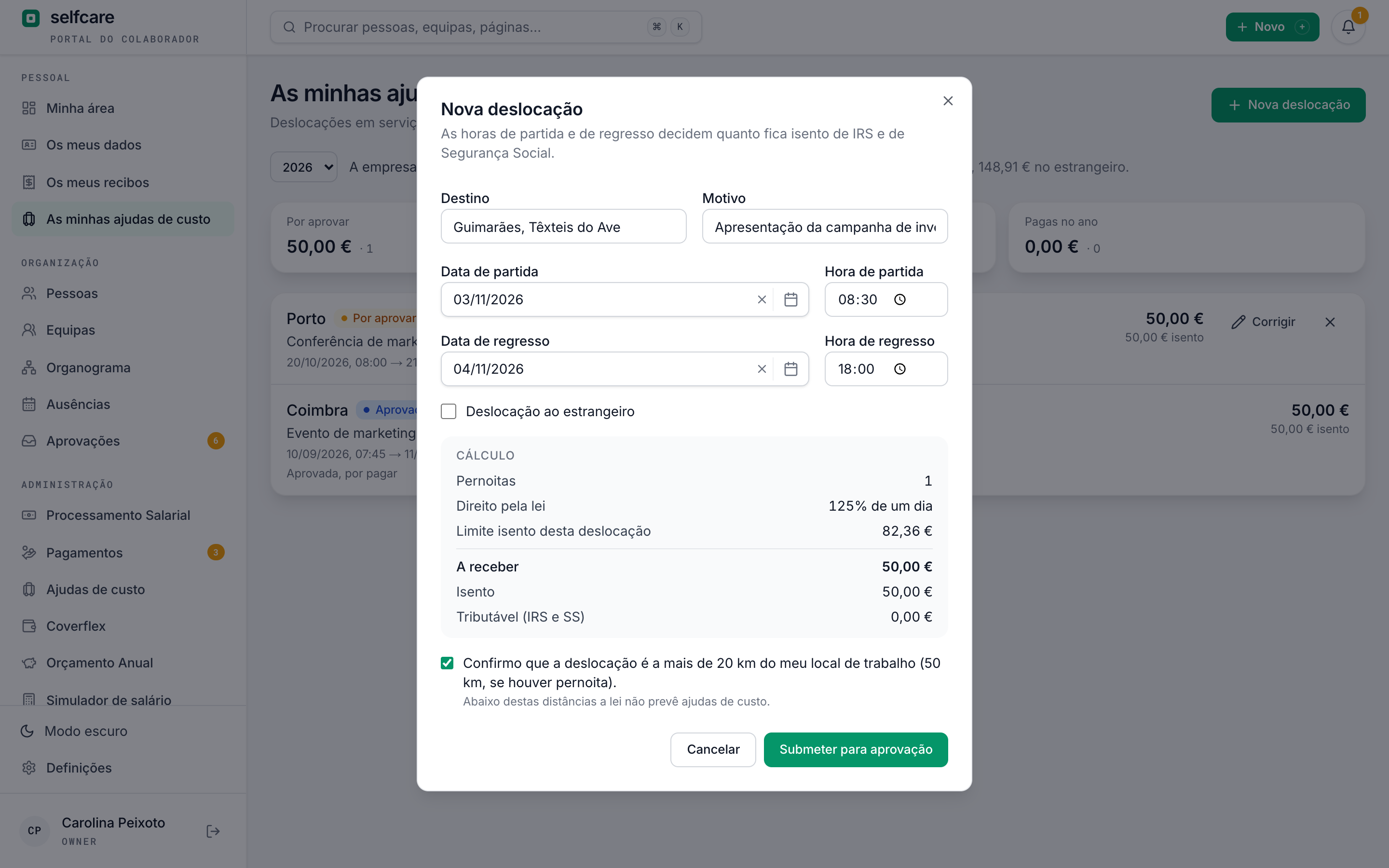Select As minhas ajudas de custo
Screen dimensions: 1389x868
point(123,219)
